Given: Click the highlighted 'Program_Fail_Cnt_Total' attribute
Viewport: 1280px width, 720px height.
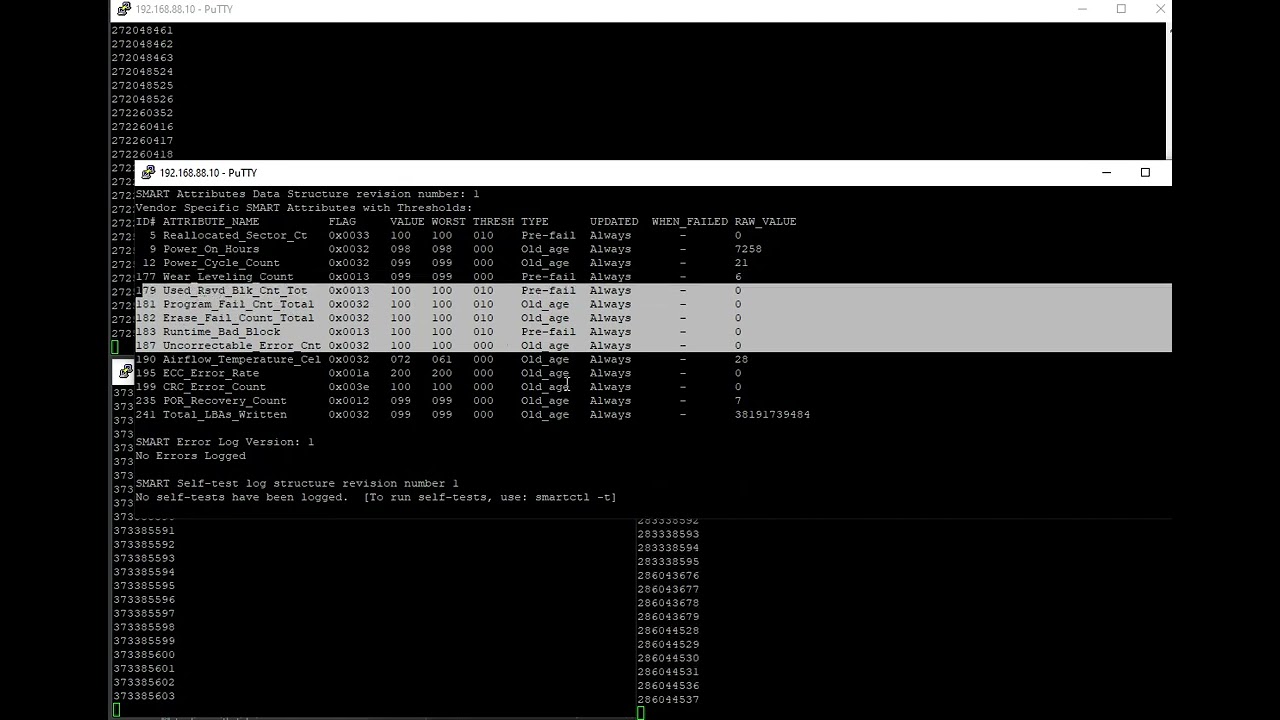Looking at the screenshot, I should pos(238,304).
